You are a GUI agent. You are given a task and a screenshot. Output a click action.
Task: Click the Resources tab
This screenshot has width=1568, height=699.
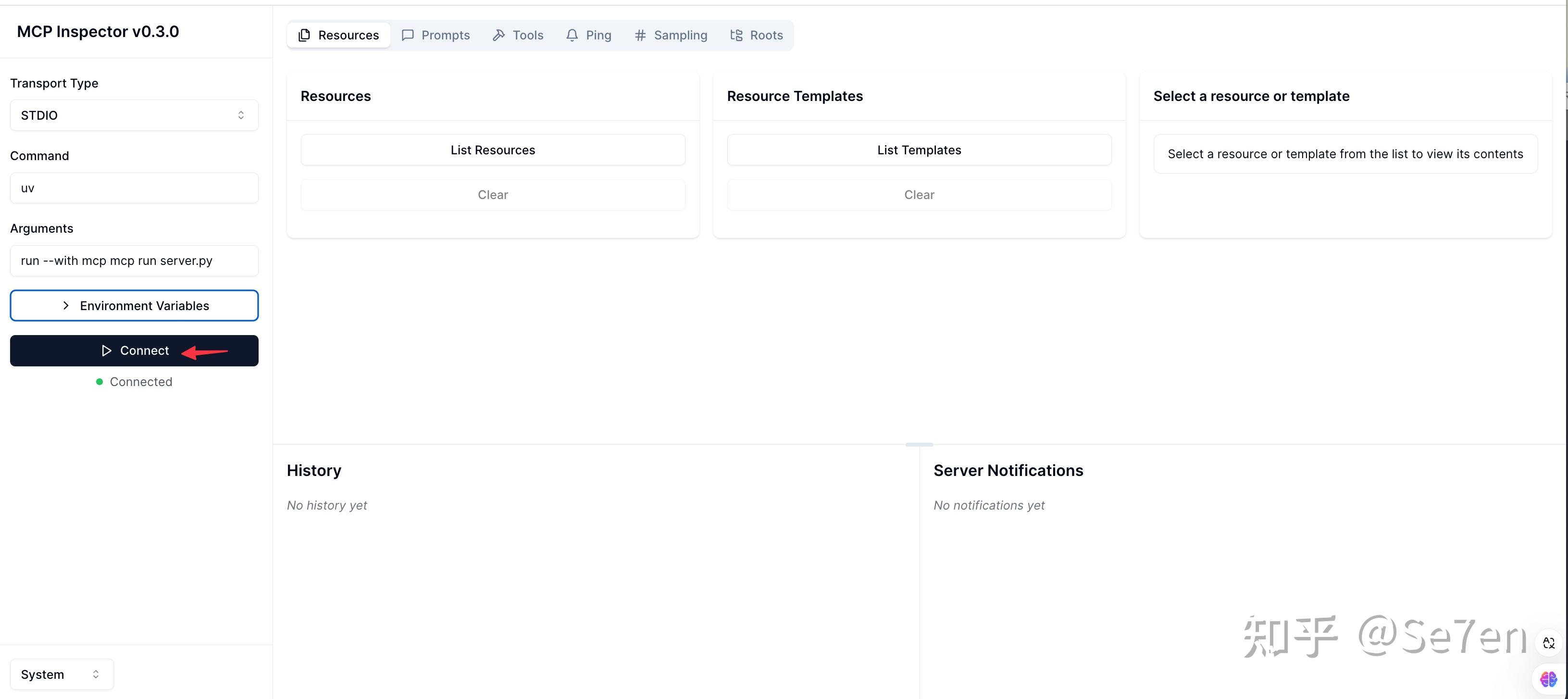pyautogui.click(x=338, y=35)
